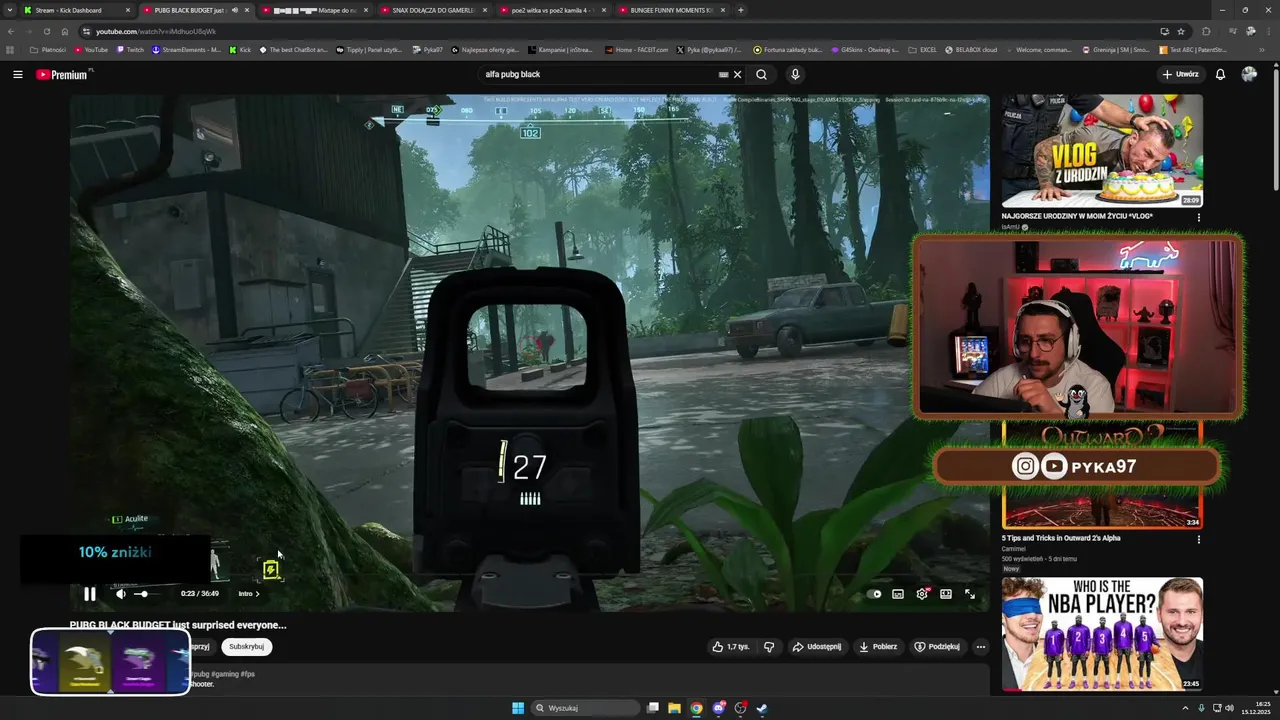Open YouTube notifications bell
Viewport: 1280px width, 720px height.
pos(1220,74)
